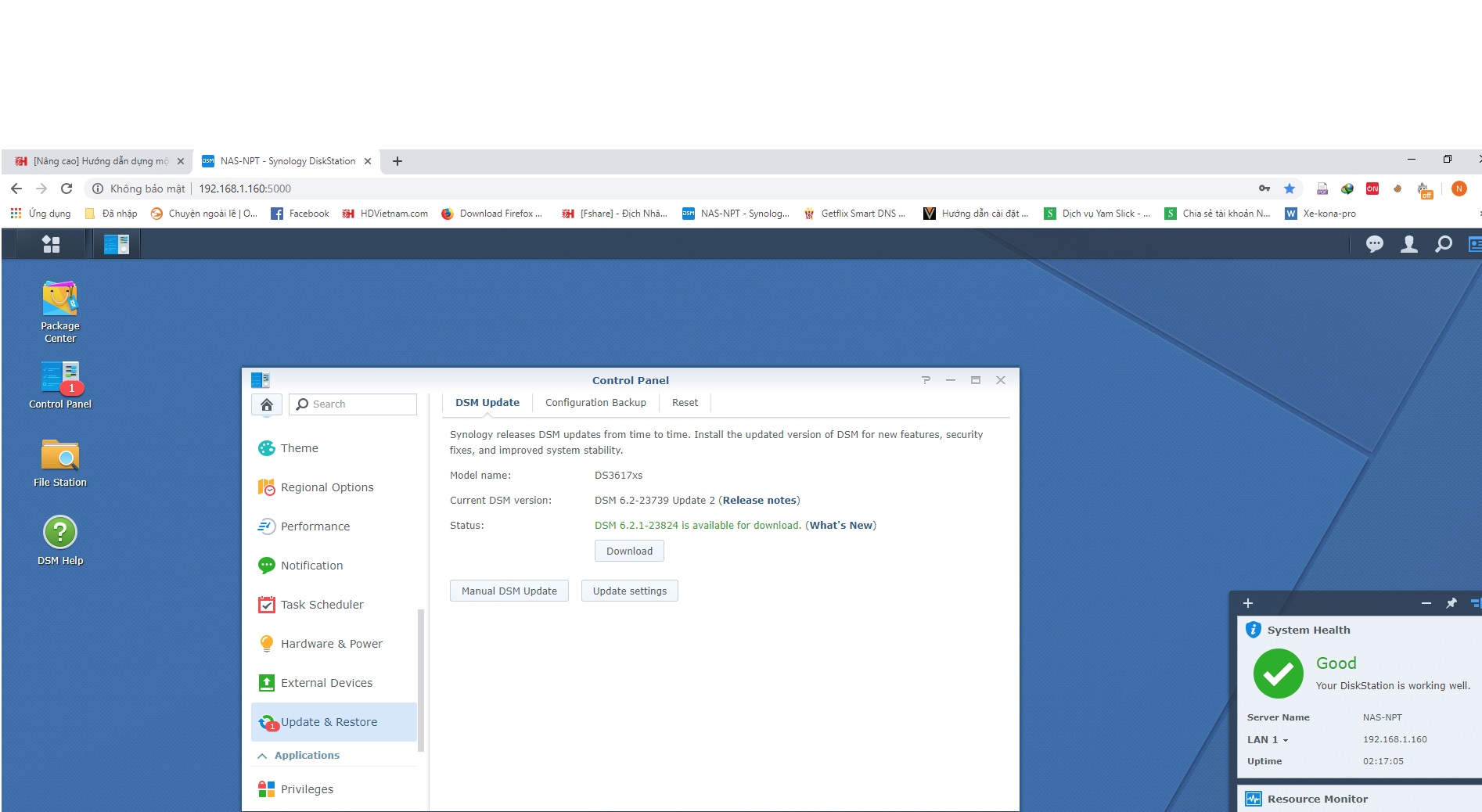Image resolution: width=1482 pixels, height=812 pixels.
Task: Switch to Configuration Backup tab
Action: (595, 403)
